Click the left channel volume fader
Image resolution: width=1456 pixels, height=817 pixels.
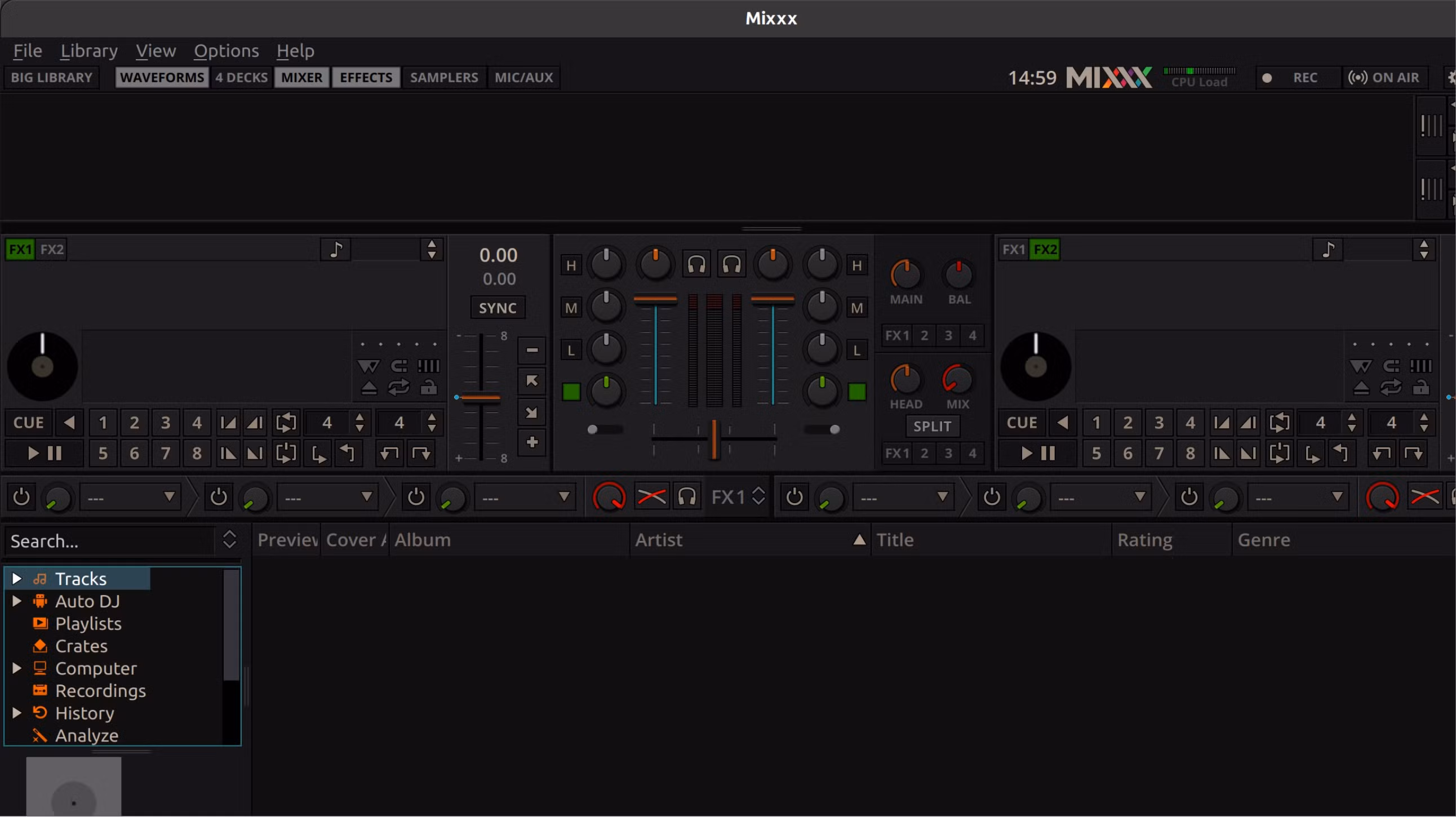pyautogui.click(x=656, y=299)
